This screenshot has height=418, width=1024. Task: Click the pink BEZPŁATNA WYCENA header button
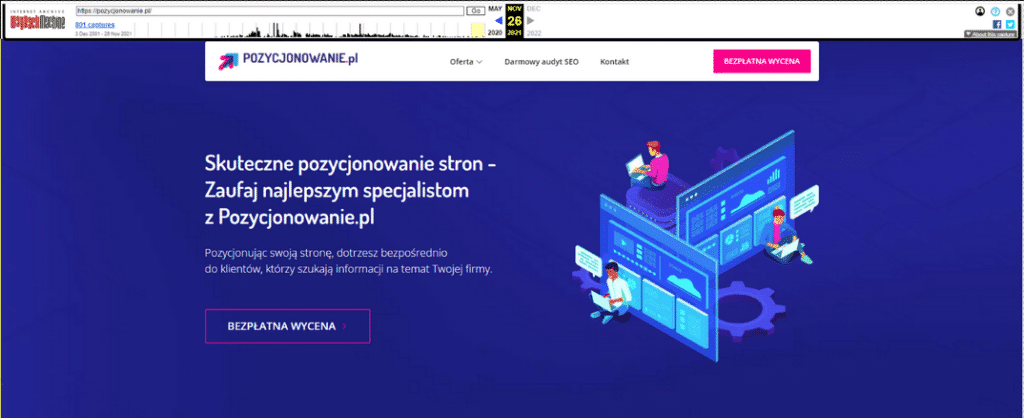[x=761, y=61]
